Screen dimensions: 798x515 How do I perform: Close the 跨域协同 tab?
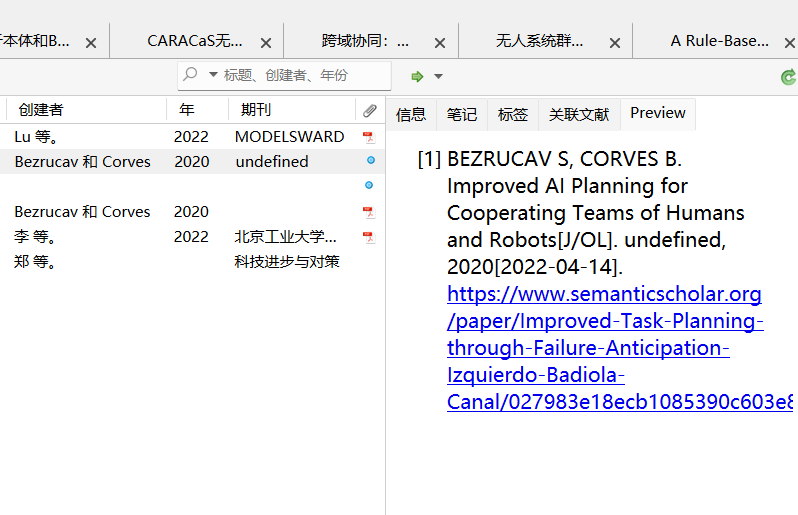click(x=440, y=43)
